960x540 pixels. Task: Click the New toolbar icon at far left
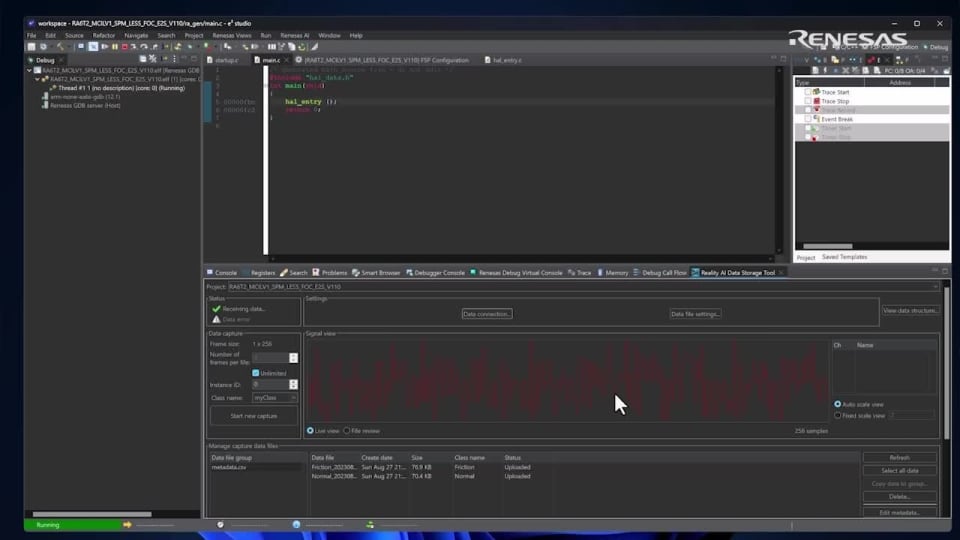pos(31,47)
